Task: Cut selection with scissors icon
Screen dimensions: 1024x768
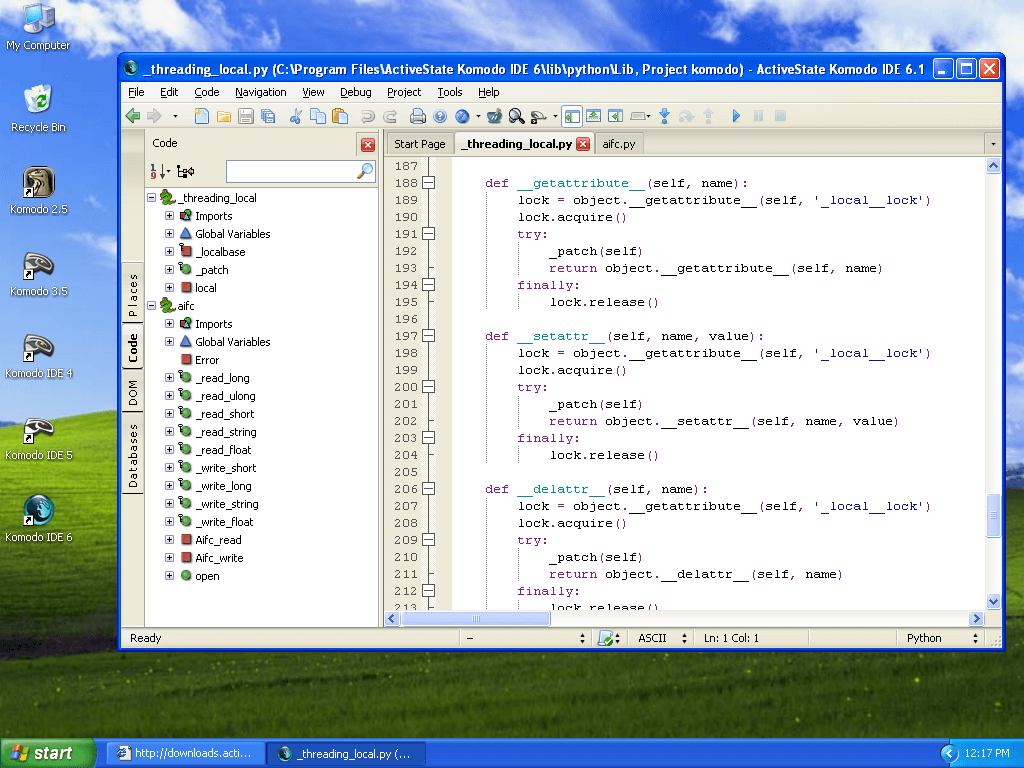Action: pos(296,116)
